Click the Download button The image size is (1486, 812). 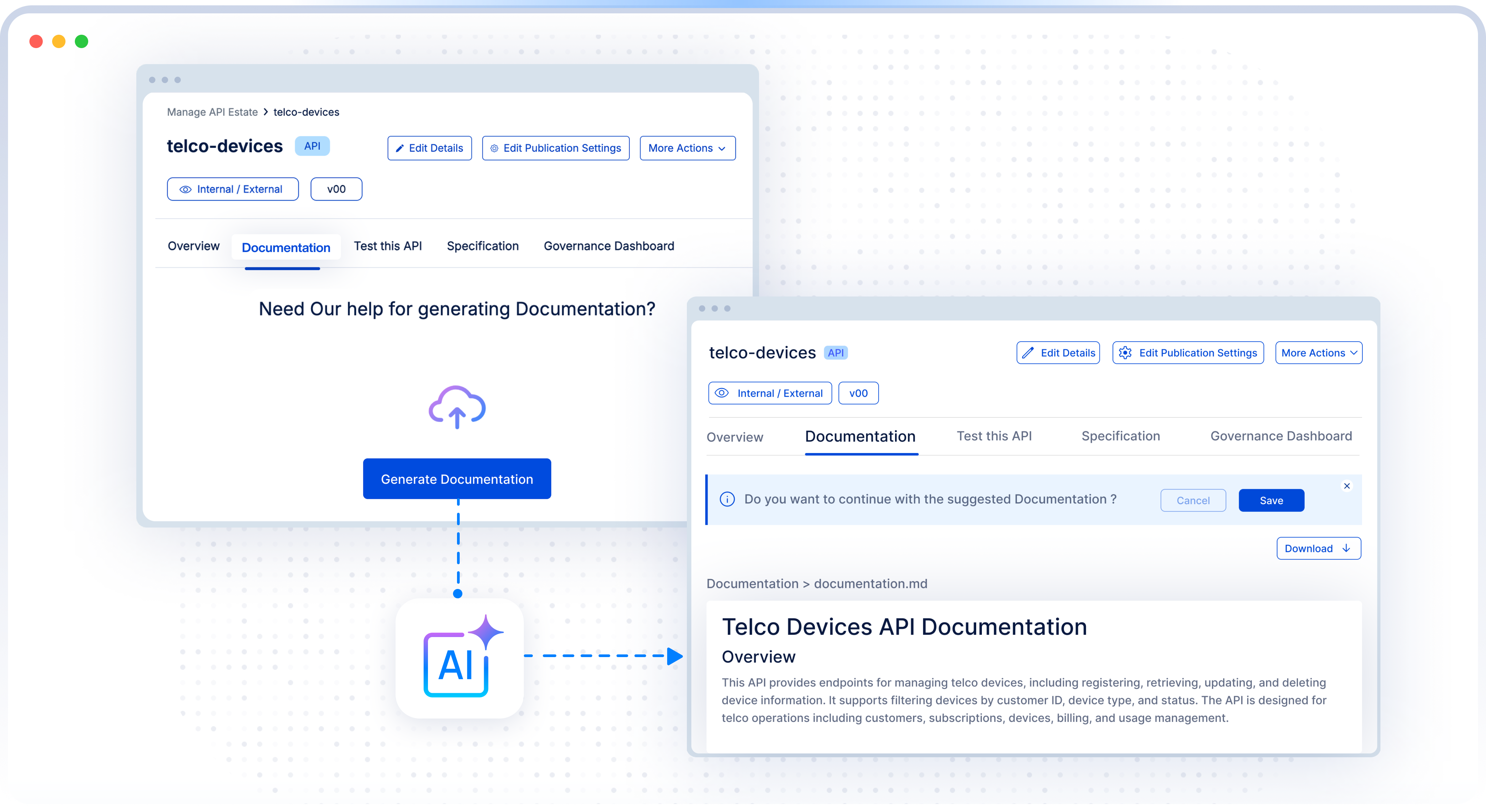(x=1318, y=549)
